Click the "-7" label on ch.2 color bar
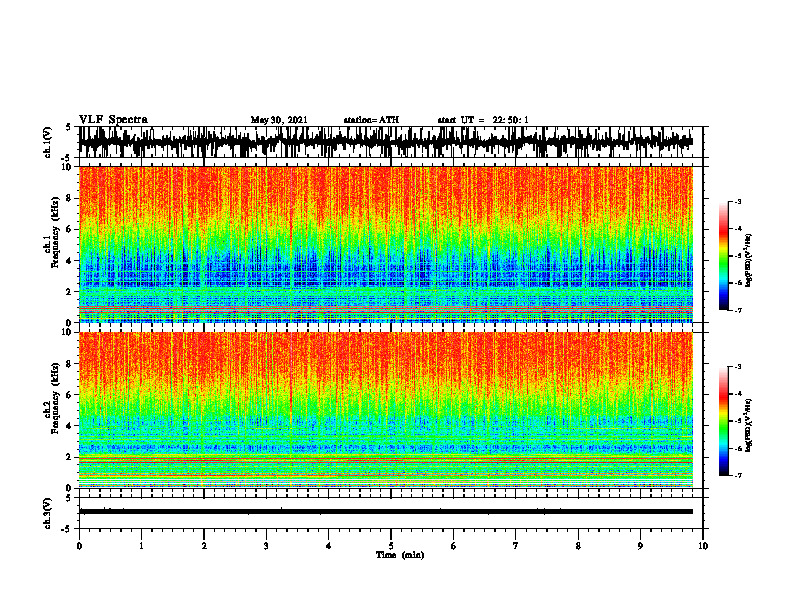The height and width of the screenshot is (612, 792). point(737,475)
